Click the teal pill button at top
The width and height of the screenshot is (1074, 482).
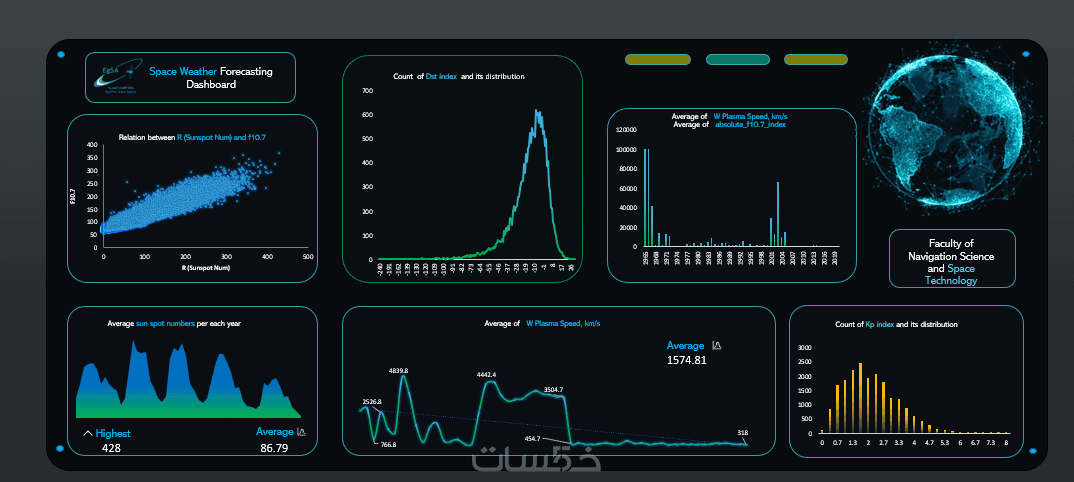(738, 60)
